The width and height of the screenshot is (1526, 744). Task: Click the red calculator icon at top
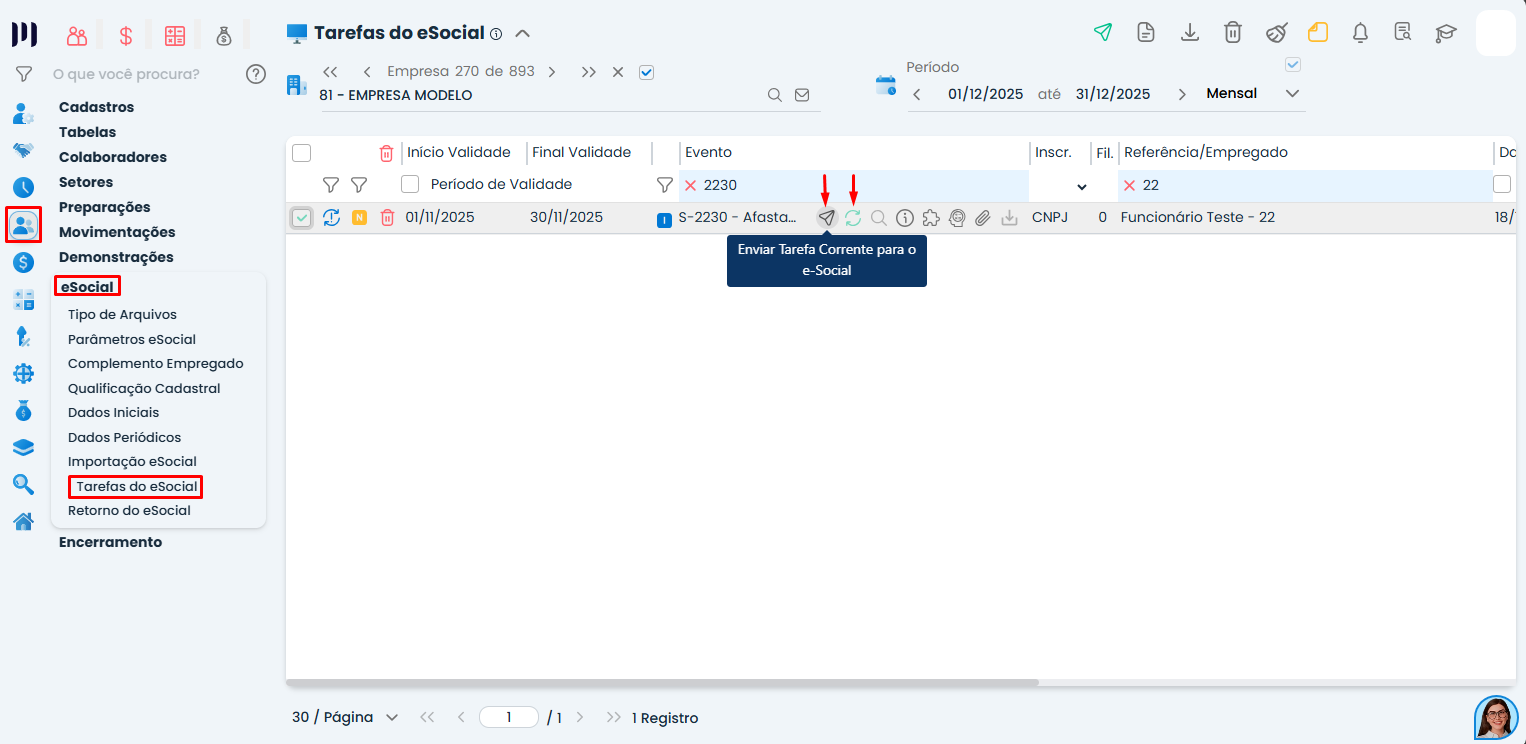pyautogui.click(x=175, y=36)
